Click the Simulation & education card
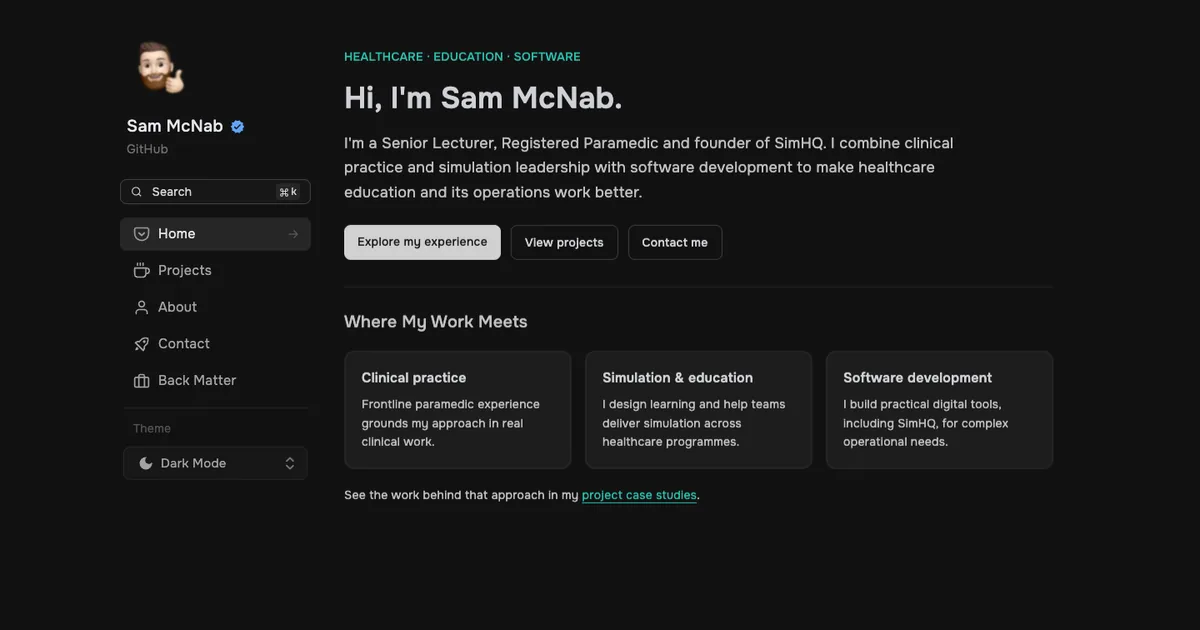Screen dimensions: 1200x630 (x=699, y=410)
